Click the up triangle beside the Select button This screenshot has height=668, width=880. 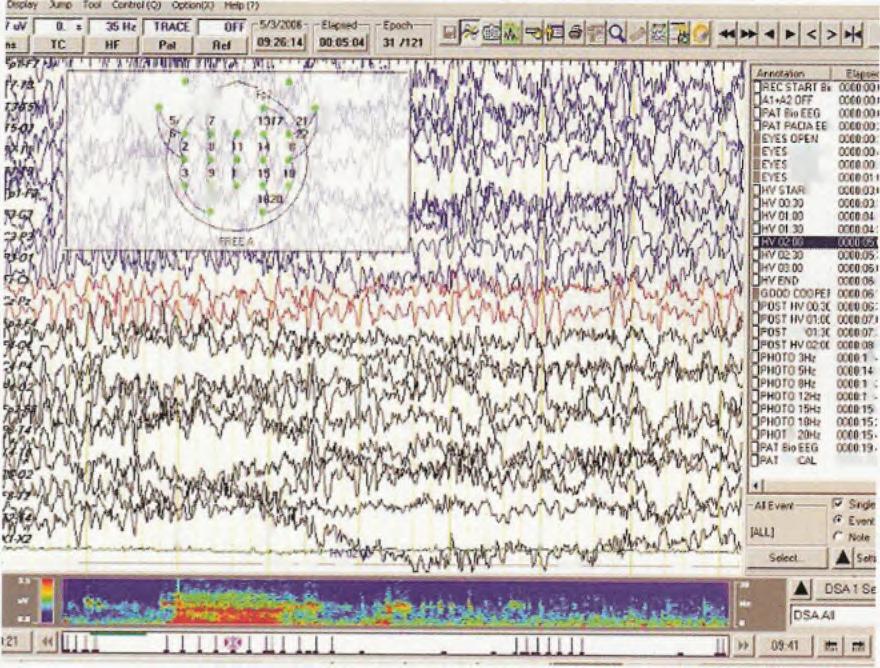pyautogui.click(x=842, y=557)
